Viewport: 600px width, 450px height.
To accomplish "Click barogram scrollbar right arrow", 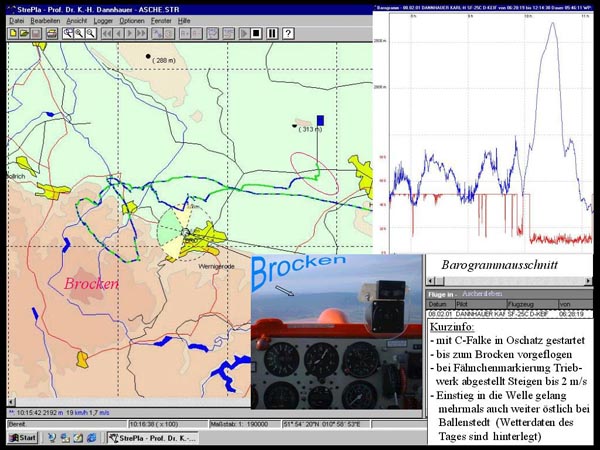I will pos(589,281).
